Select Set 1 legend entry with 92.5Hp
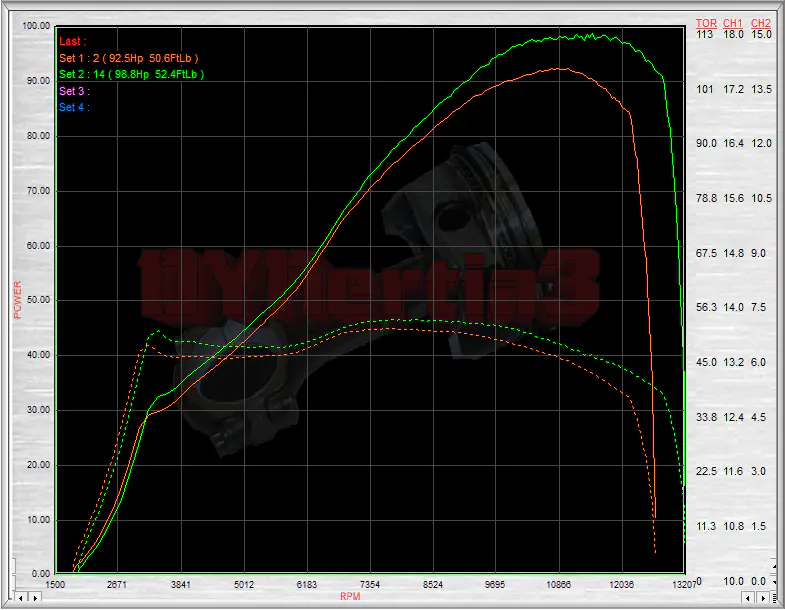This screenshot has height=610, width=785. 131,57
